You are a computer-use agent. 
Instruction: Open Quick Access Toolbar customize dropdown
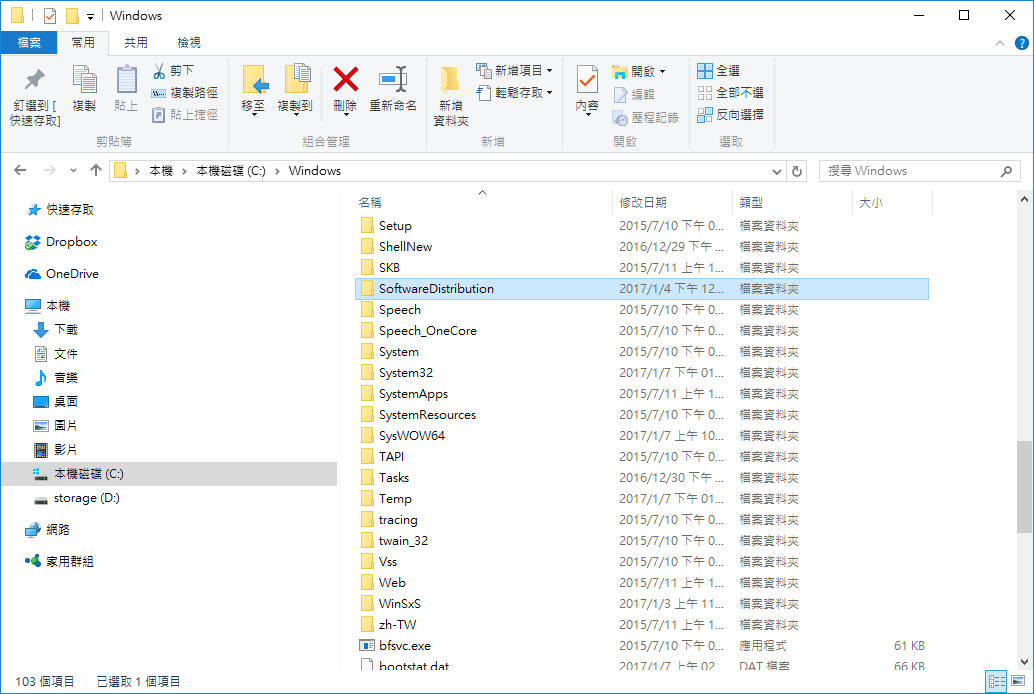pyautogui.click(x=90, y=16)
